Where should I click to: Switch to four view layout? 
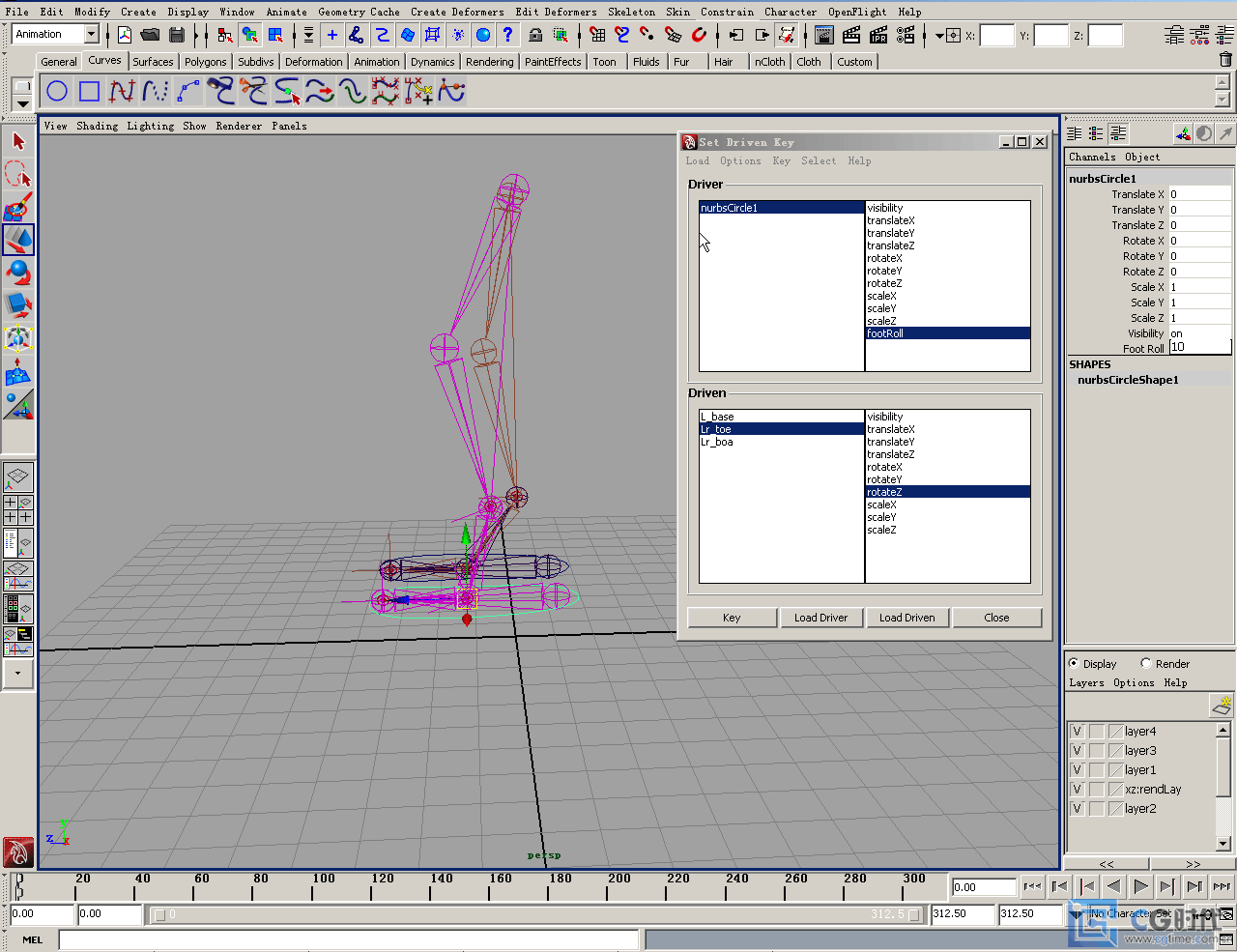(x=18, y=510)
